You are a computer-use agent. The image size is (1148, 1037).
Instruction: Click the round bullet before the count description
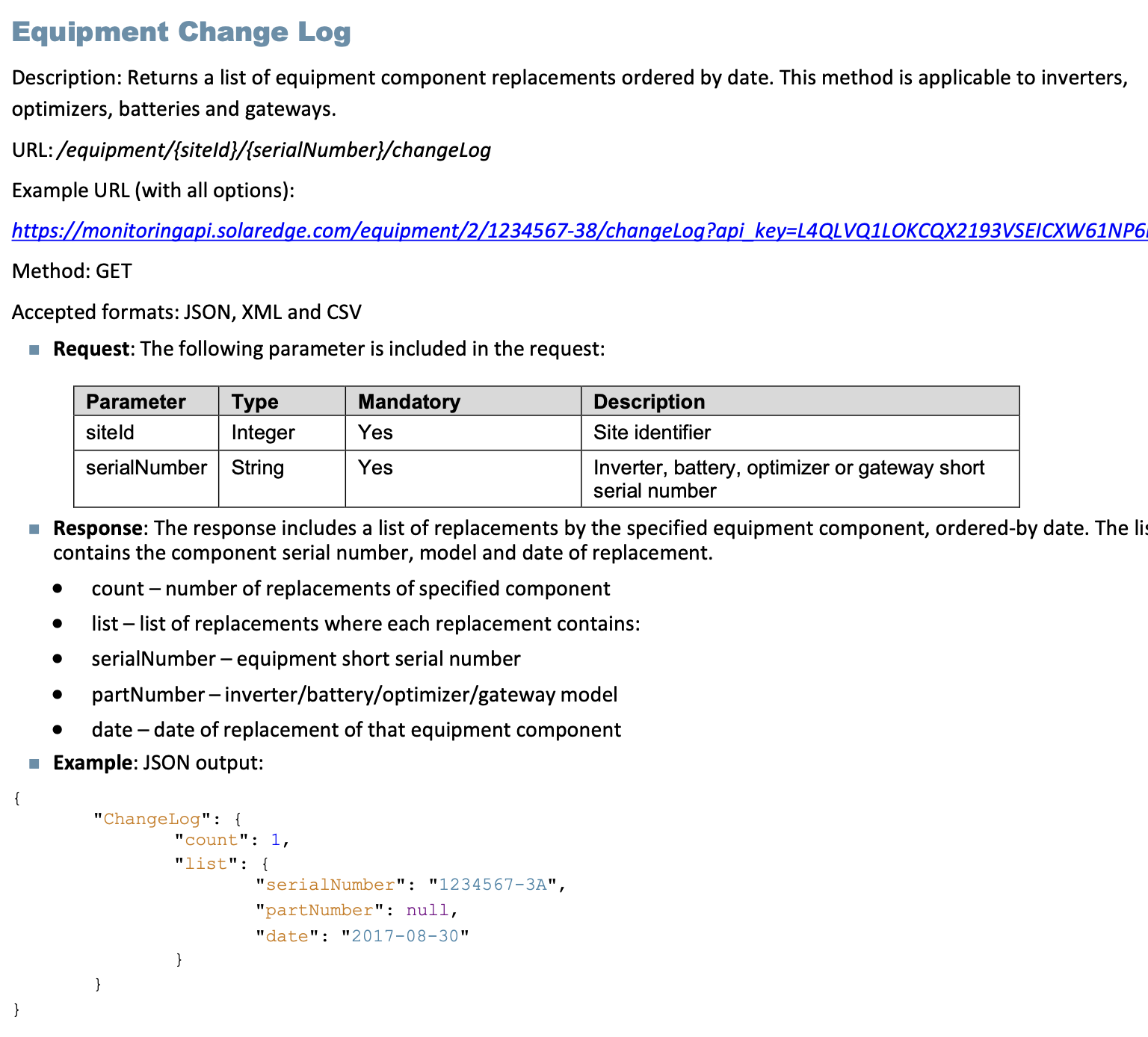(x=58, y=589)
